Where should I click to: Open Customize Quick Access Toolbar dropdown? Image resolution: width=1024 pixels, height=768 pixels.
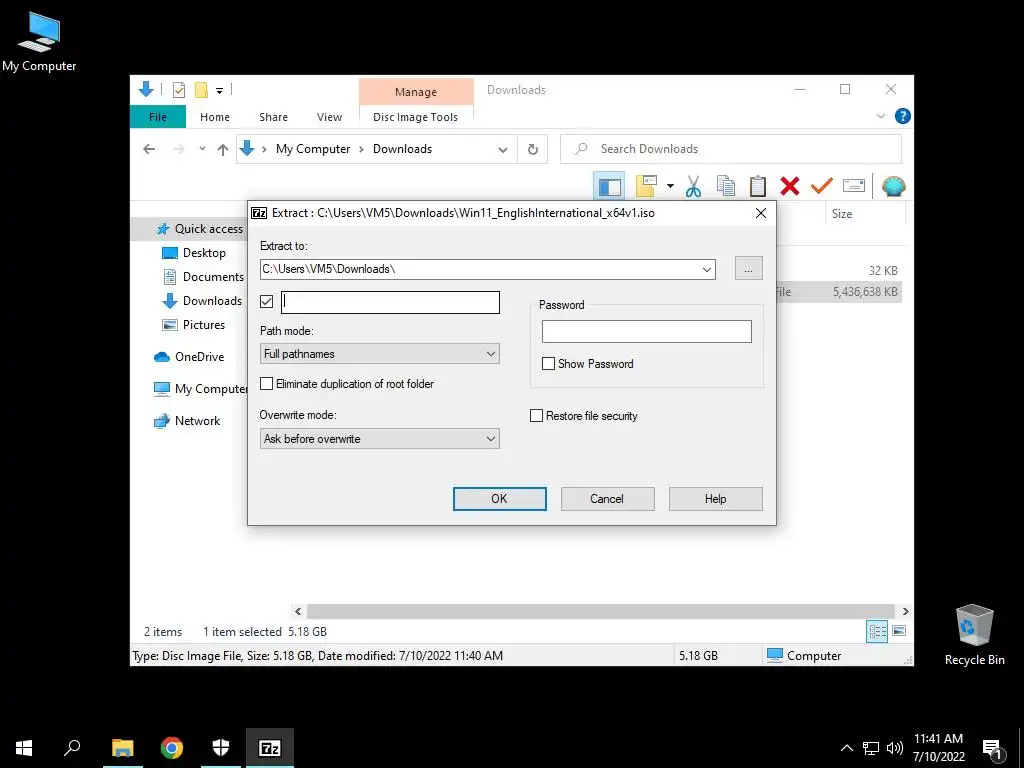(219, 91)
